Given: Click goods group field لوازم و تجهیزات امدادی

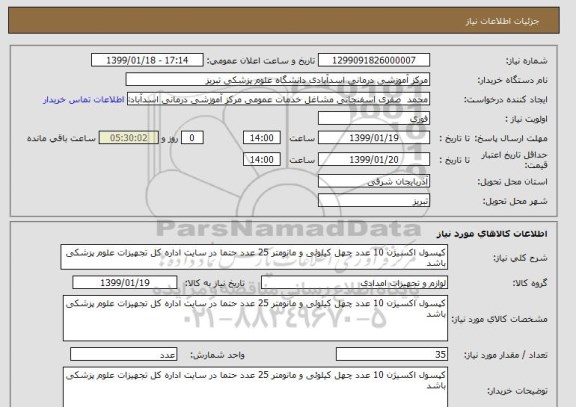Looking at the screenshot, I should [x=354, y=283].
